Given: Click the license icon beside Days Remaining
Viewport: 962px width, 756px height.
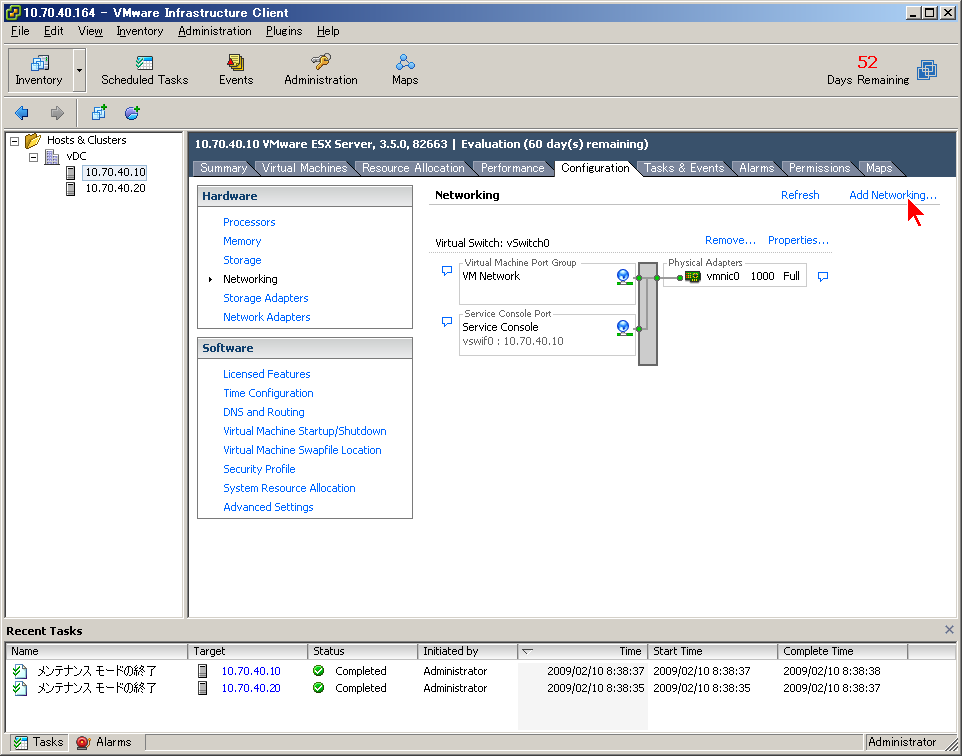Looking at the screenshot, I should tap(927, 70).
